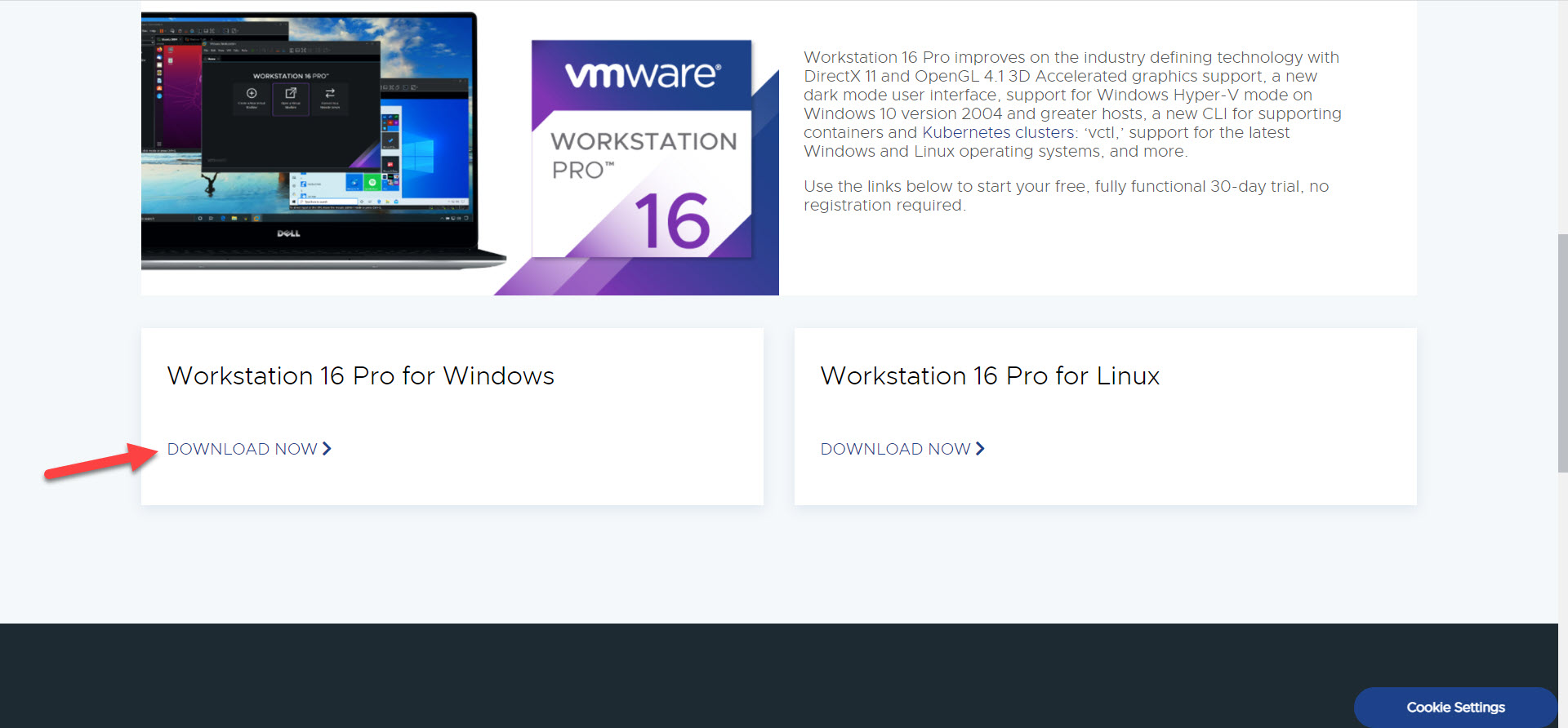Image resolution: width=1568 pixels, height=728 pixels.
Task: Click the WORKSTATION PRO text on the box
Action: tap(643, 154)
